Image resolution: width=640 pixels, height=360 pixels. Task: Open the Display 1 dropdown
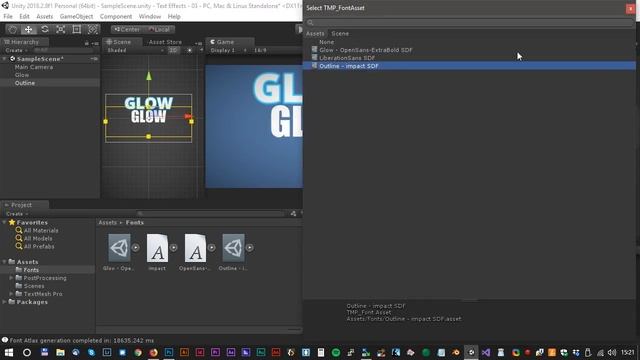tap(228, 50)
